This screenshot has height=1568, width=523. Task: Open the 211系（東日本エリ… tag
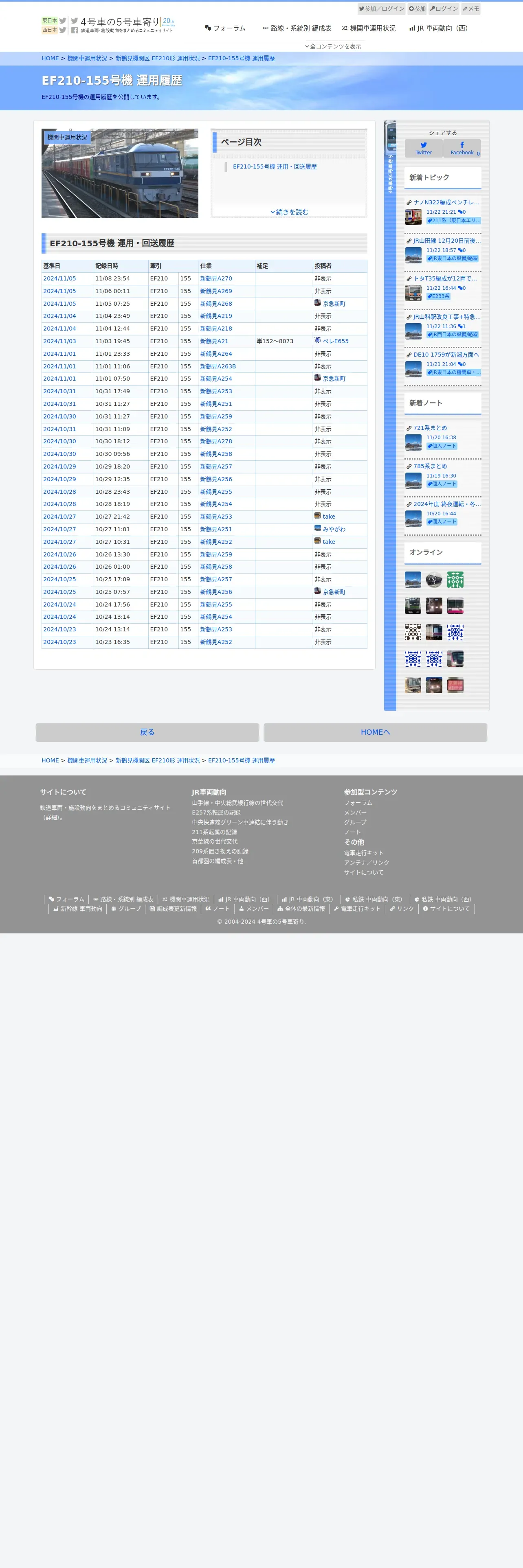point(454,220)
